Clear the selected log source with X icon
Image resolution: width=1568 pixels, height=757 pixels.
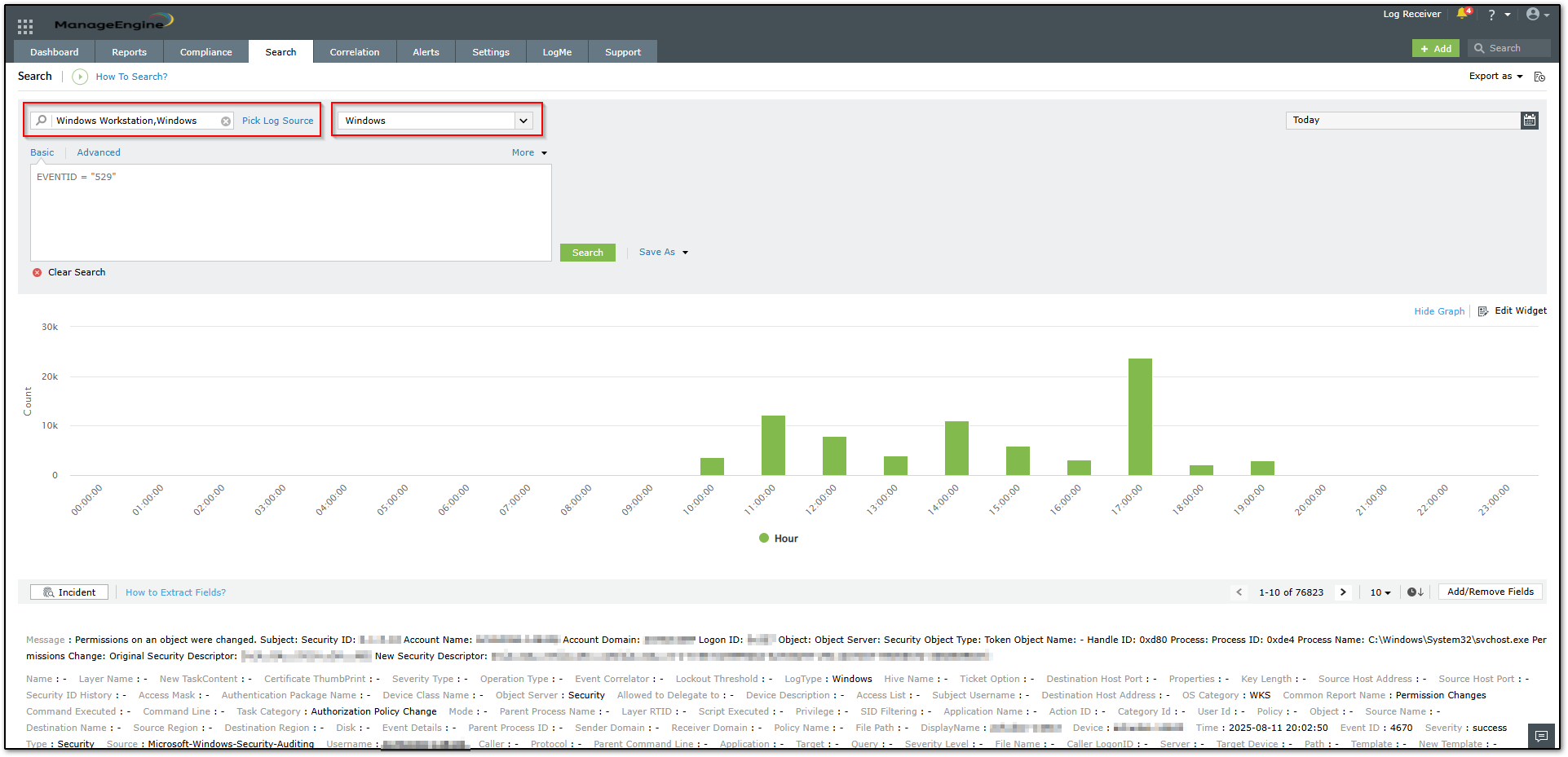pos(226,121)
